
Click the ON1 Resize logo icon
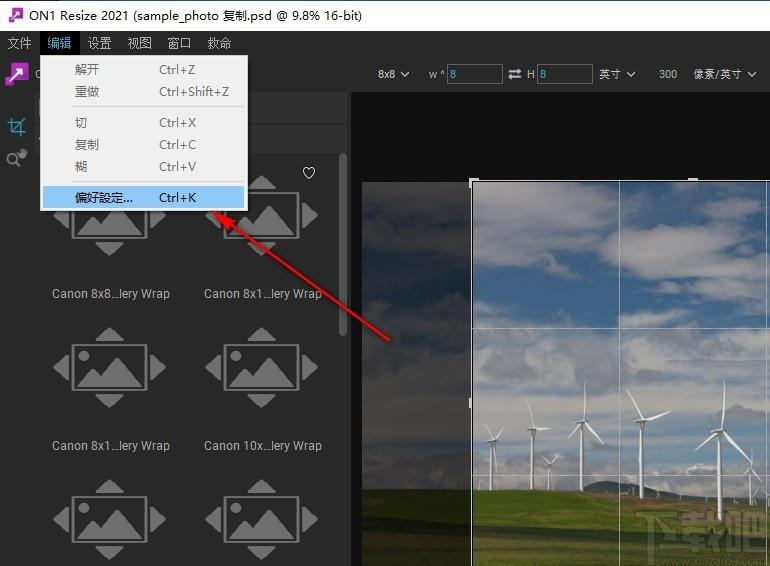(16, 75)
